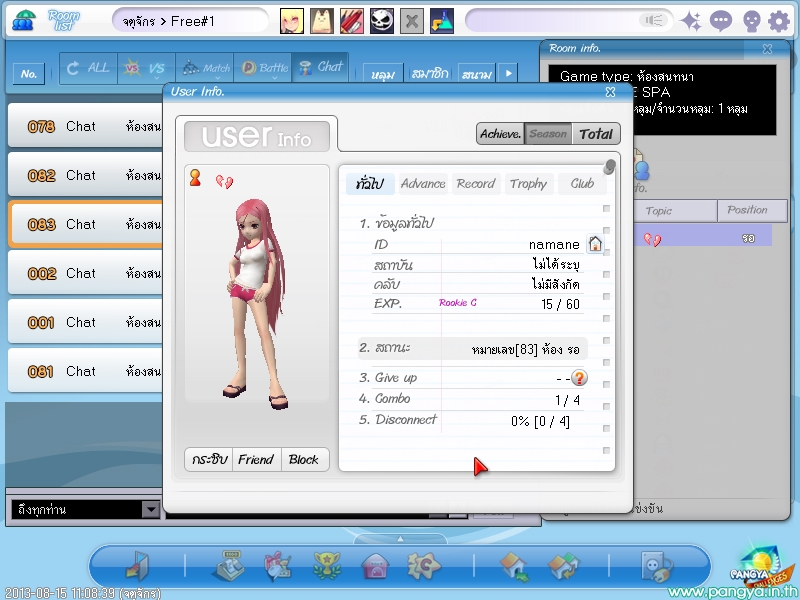Show Give up help question mark
Image resolution: width=800 pixels, height=600 pixels.
click(579, 378)
